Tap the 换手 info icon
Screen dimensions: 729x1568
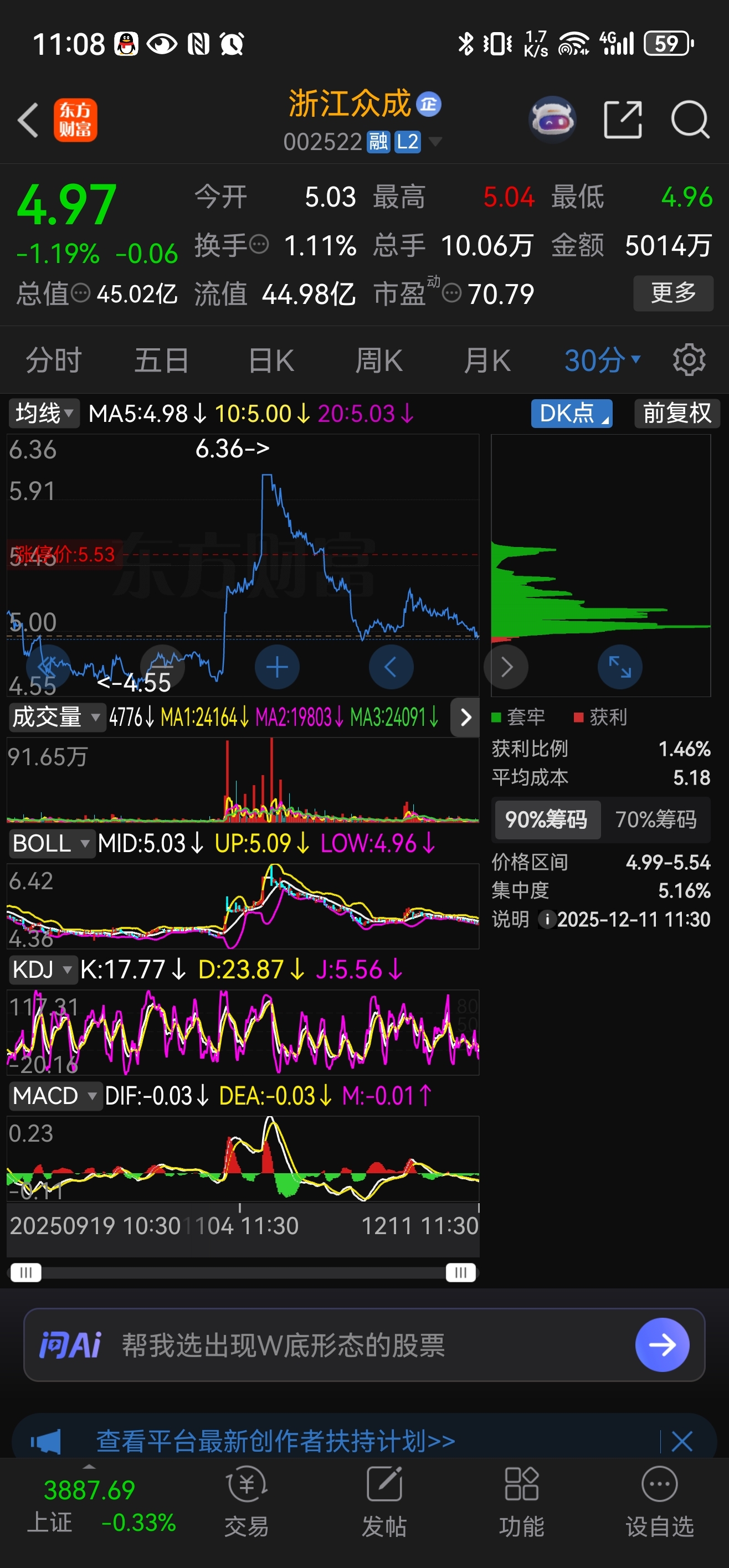point(259,245)
